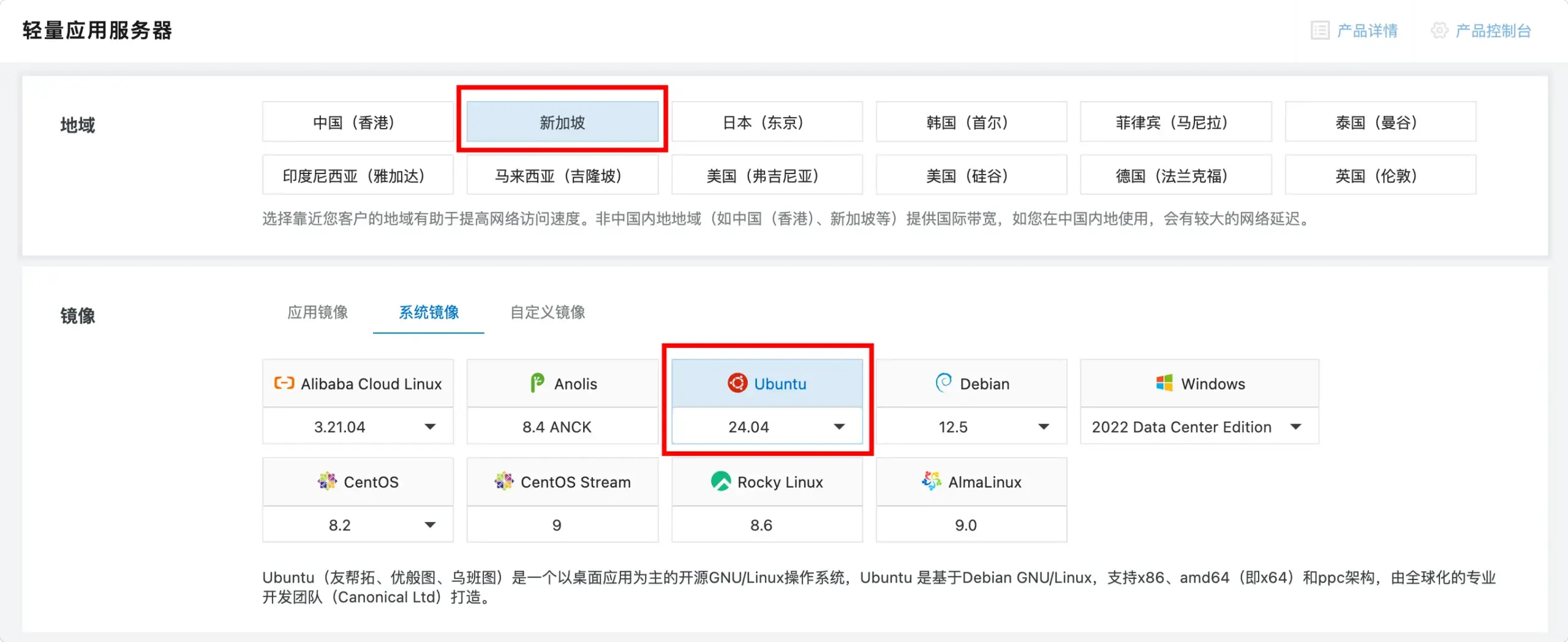Click the Anolis logo icon
This screenshot has height=642, width=1568.
(x=537, y=383)
